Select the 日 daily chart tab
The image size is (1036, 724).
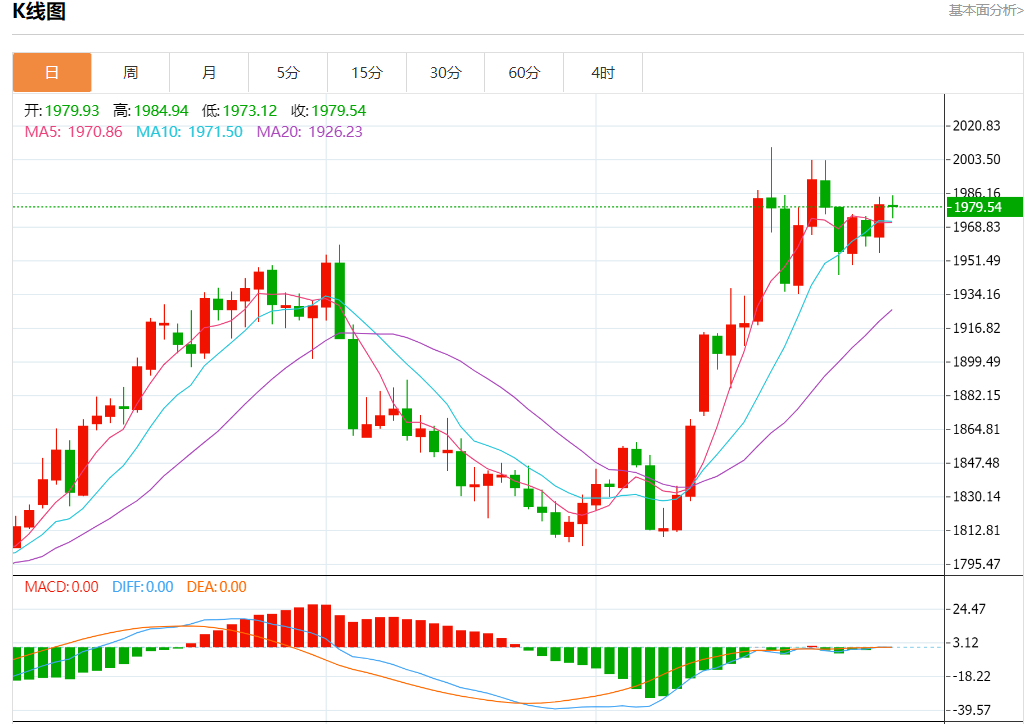(52, 73)
